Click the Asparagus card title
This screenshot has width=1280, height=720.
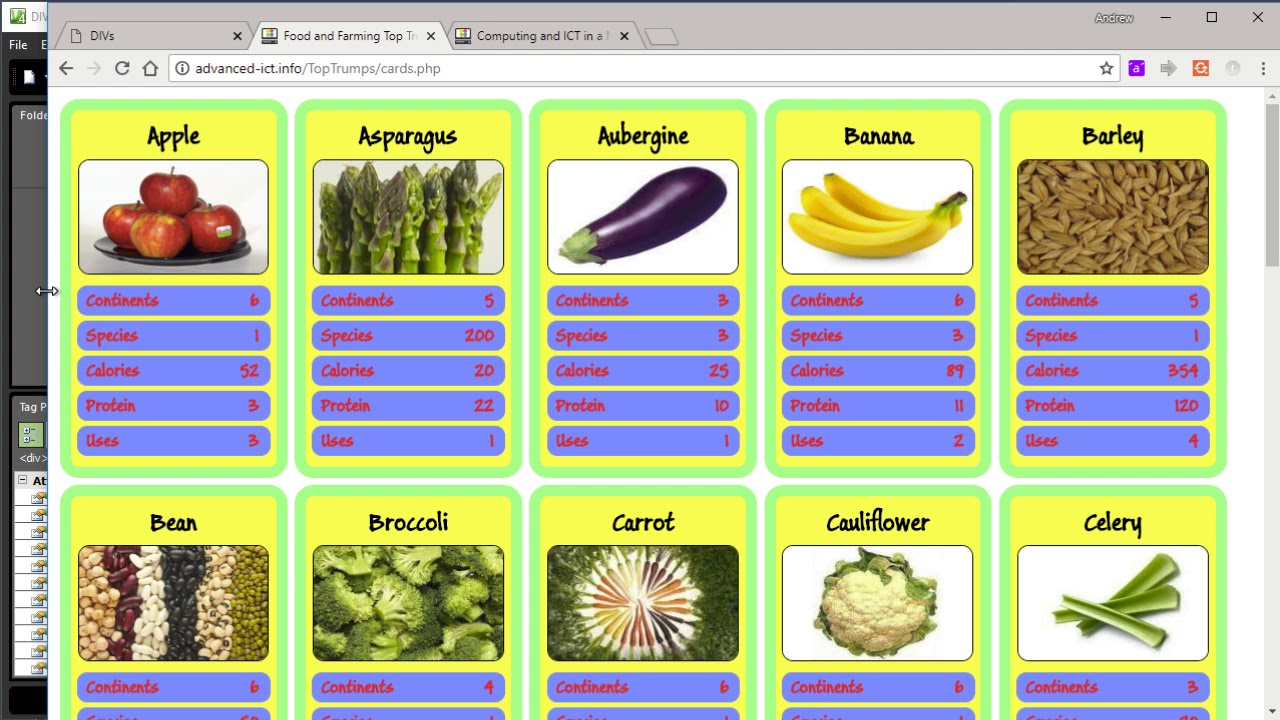tap(408, 136)
